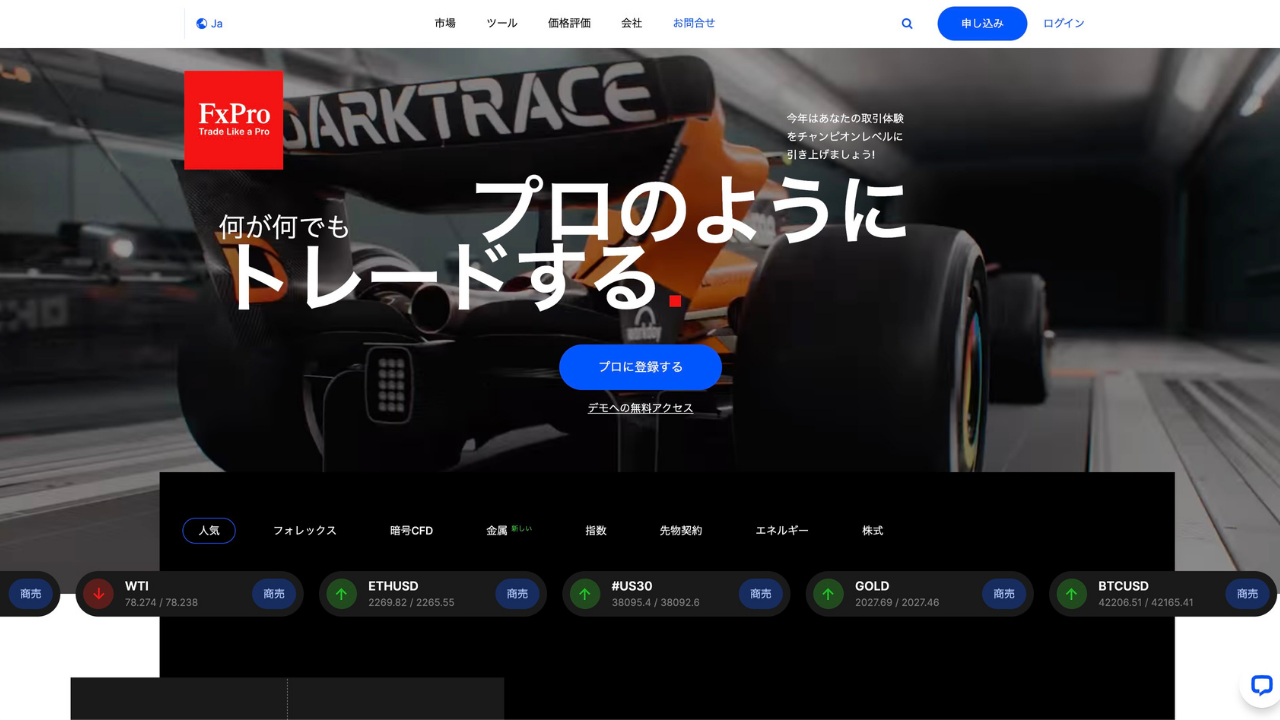Click the 商売 button for #US30
This screenshot has height=720, width=1280.
(761, 594)
